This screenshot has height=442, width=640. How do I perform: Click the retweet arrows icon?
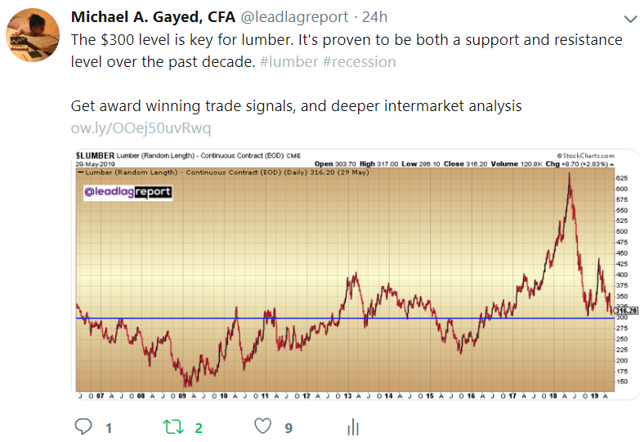coord(173,427)
